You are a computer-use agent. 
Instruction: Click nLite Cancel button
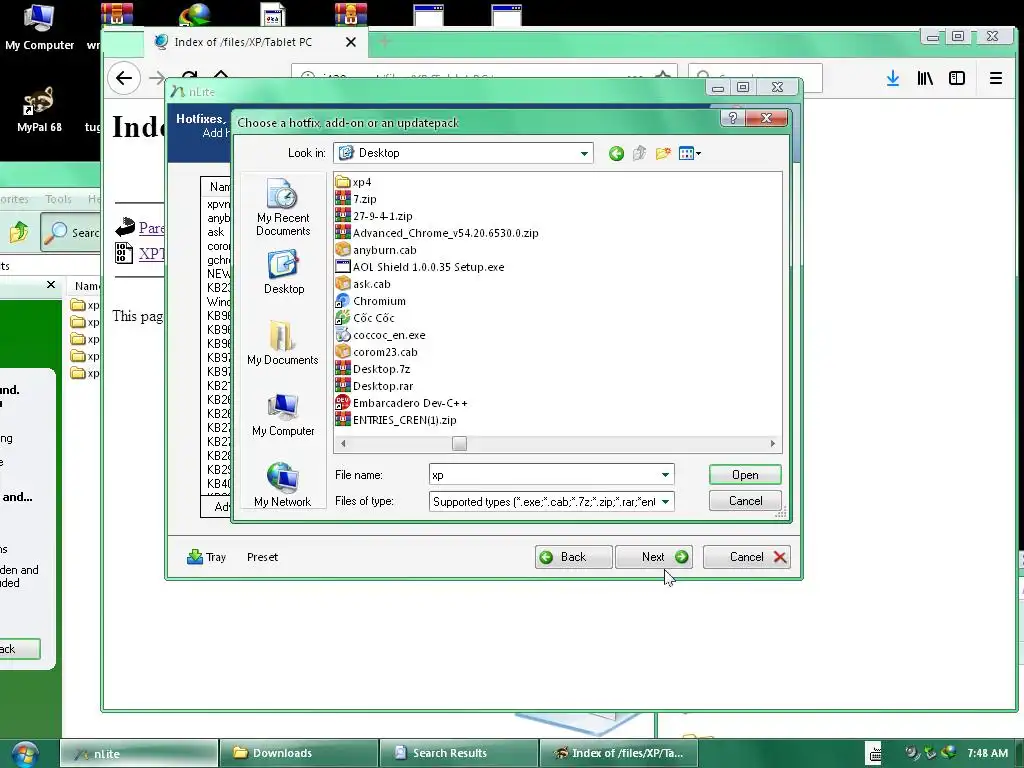click(746, 557)
